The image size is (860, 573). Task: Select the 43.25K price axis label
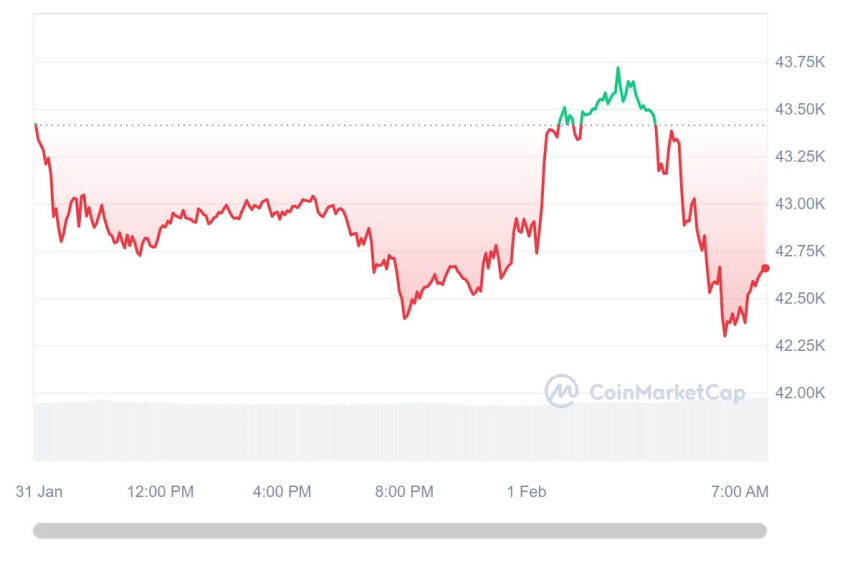pyautogui.click(x=800, y=157)
